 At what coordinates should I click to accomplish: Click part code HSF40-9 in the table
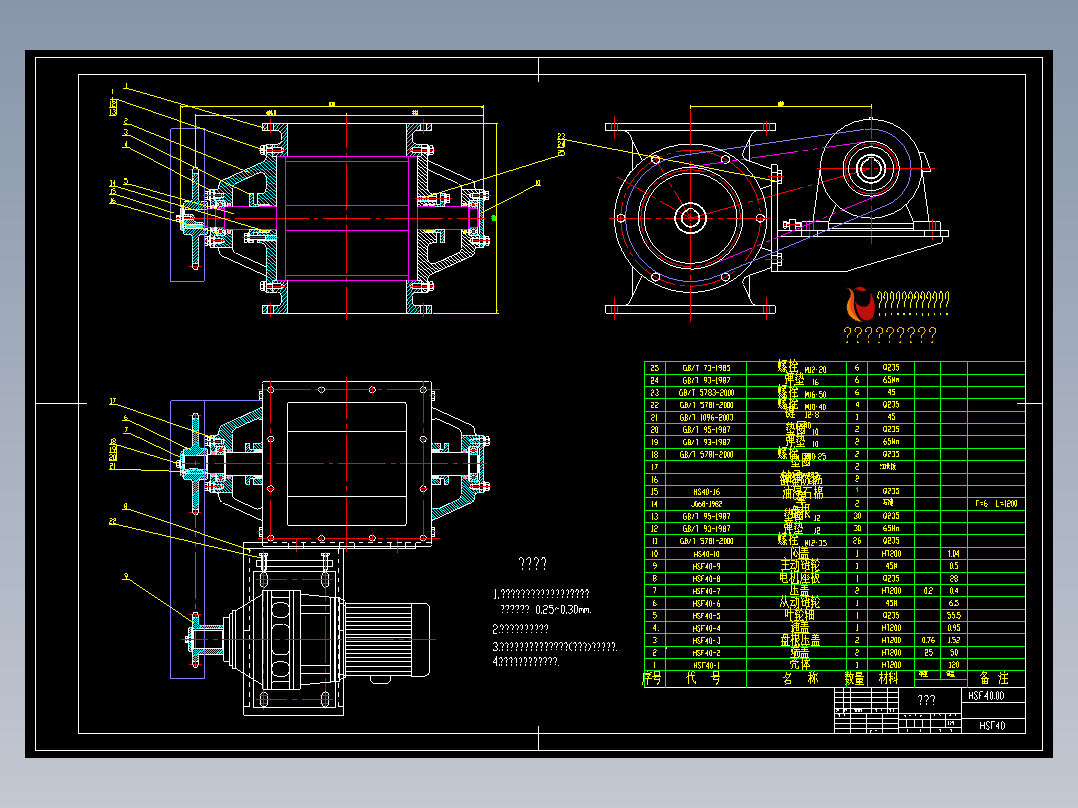coord(706,567)
